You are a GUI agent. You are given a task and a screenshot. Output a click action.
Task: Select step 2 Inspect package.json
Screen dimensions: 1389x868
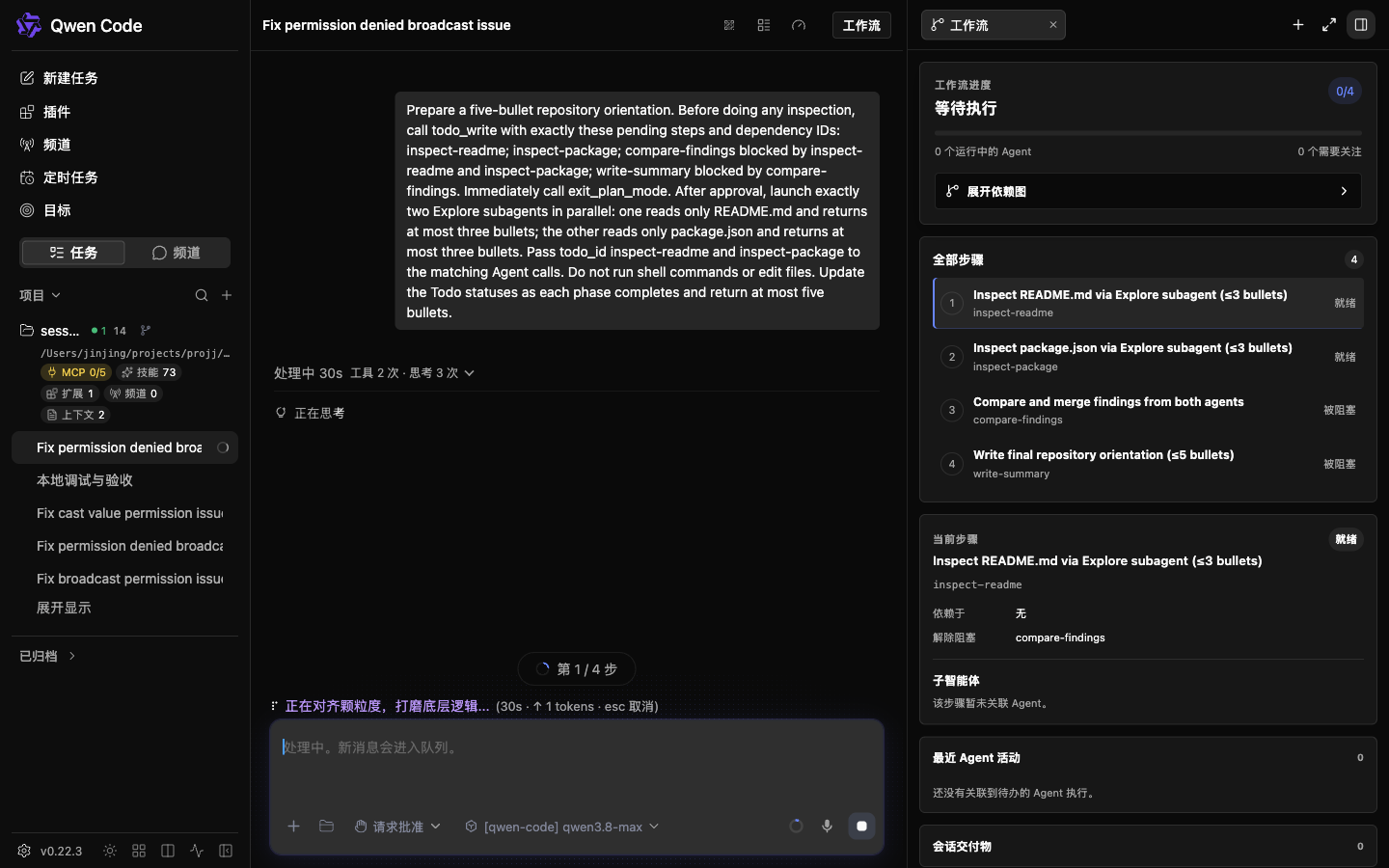(1148, 357)
